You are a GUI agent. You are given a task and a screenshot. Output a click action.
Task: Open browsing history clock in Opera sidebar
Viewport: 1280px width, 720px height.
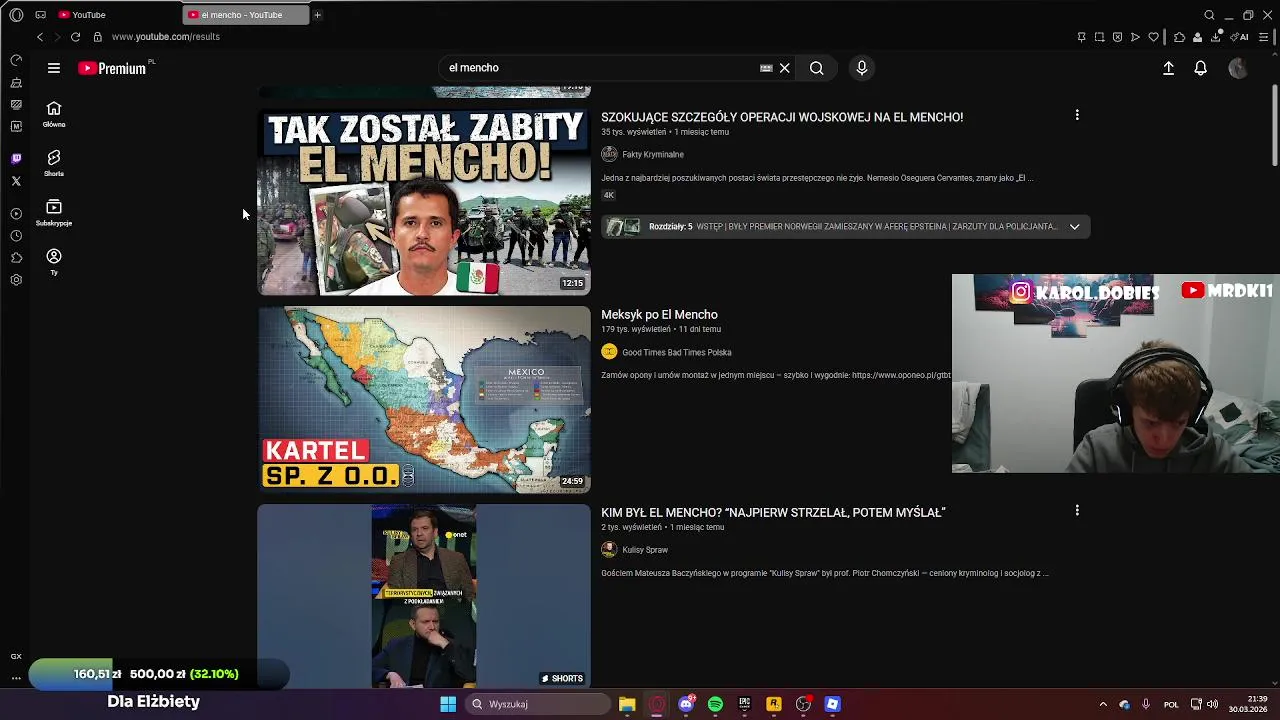[x=16, y=236]
